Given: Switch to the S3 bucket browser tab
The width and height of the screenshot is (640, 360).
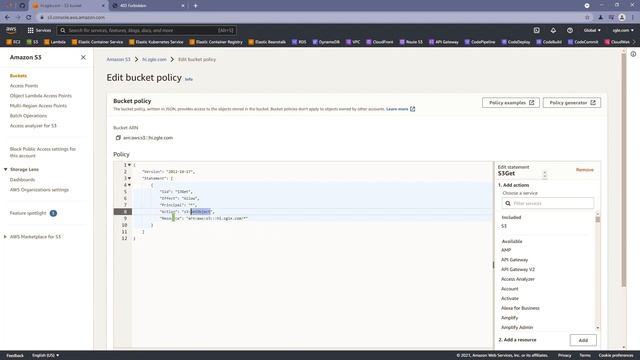Looking at the screenshot, I should 68,6.
